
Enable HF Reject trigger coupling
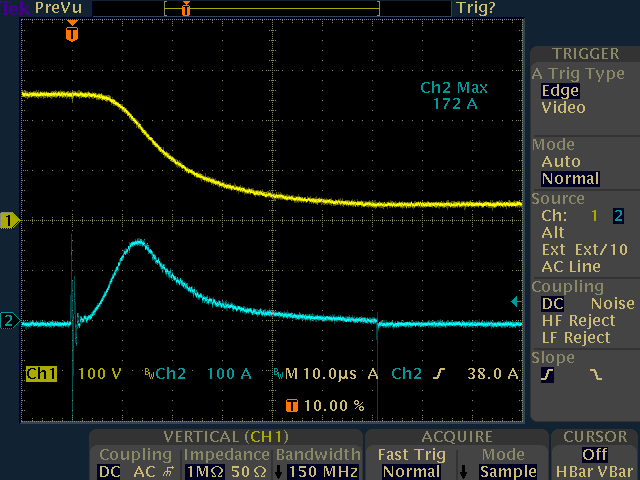pyautogui.click(x=576, y=320)
